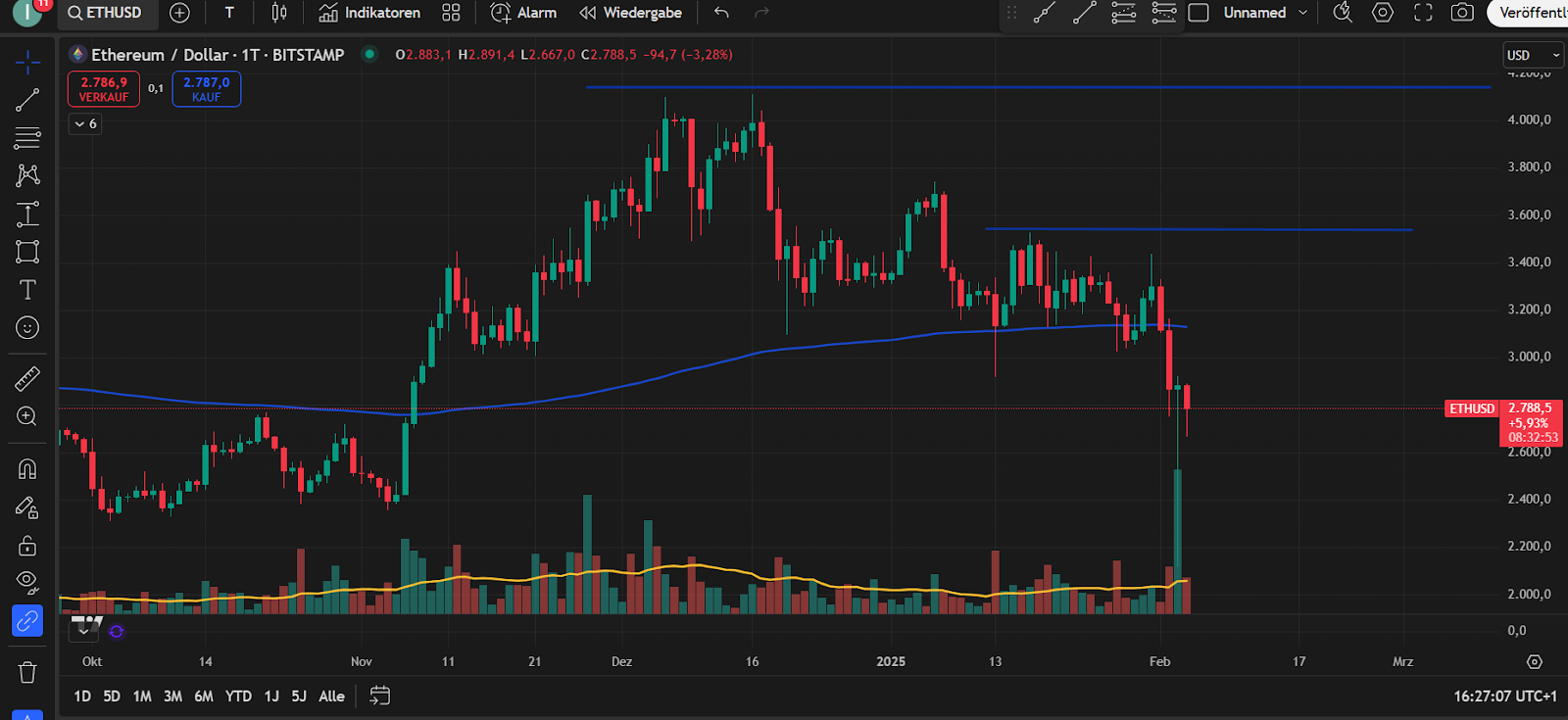Select the trend line drawing tool

tap(27, 100)
